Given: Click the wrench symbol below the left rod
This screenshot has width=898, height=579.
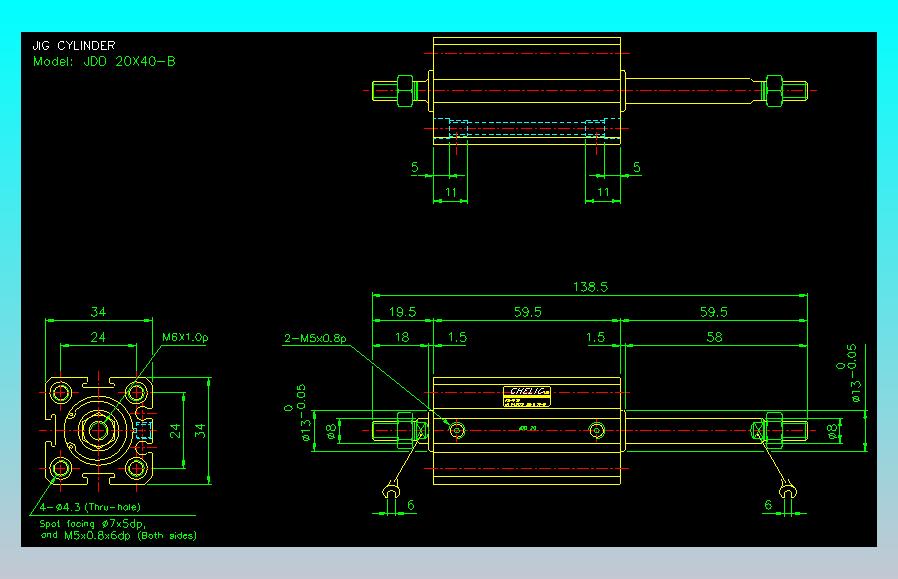Looking at the screenshot, I should pyautogui.click(x=391, y=490).
